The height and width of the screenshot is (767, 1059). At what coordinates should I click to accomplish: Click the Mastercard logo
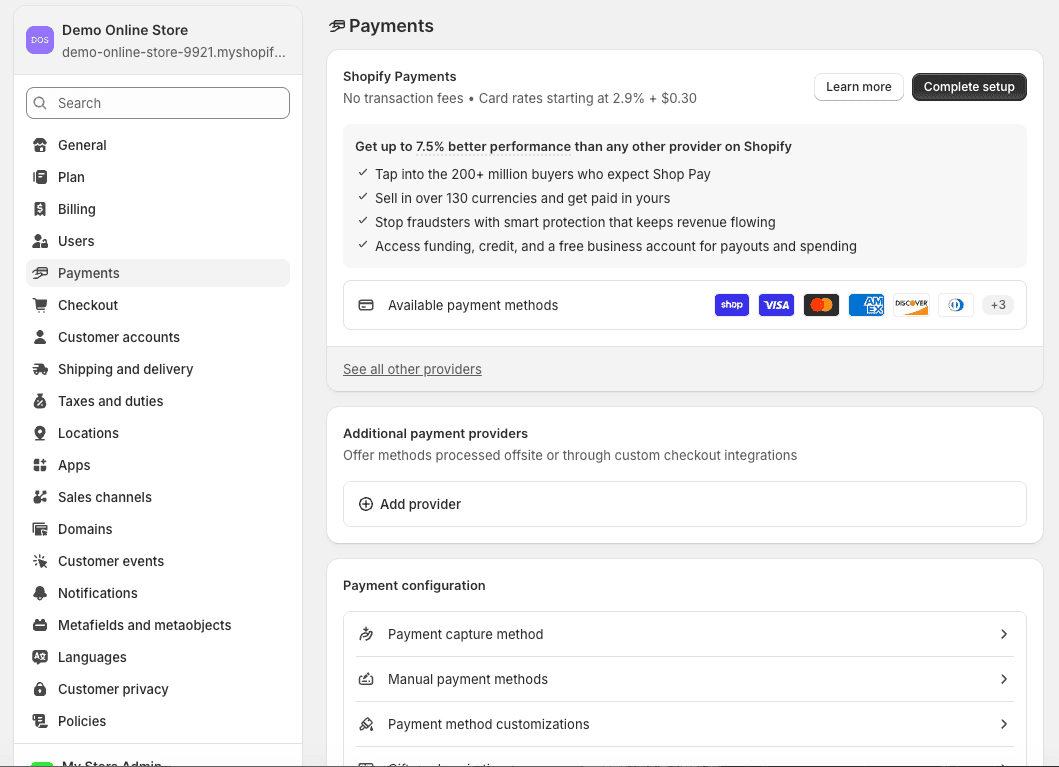pos(821,305)
